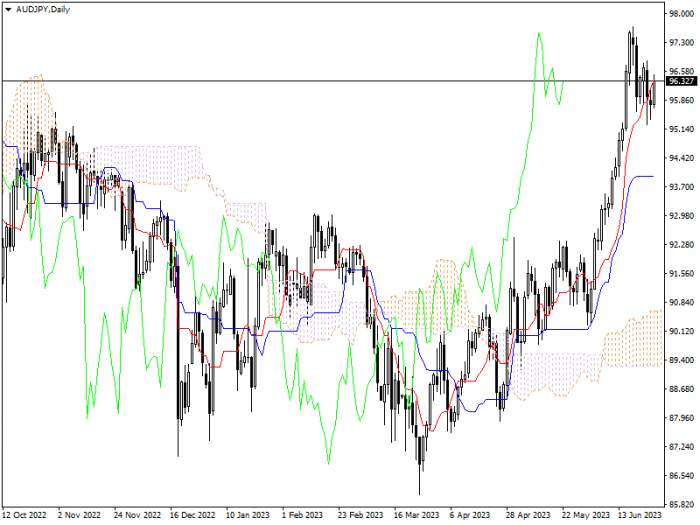Click the 95.860 price scale label

tap(682, 100)
